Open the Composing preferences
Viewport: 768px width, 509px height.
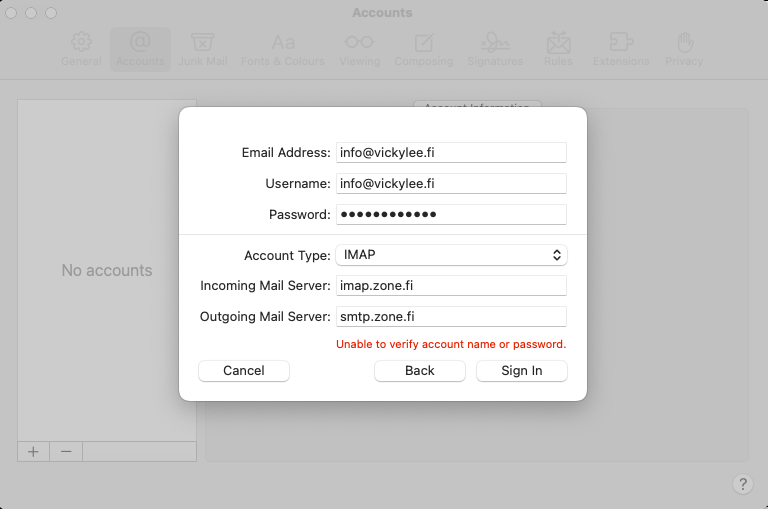(423, 49)
